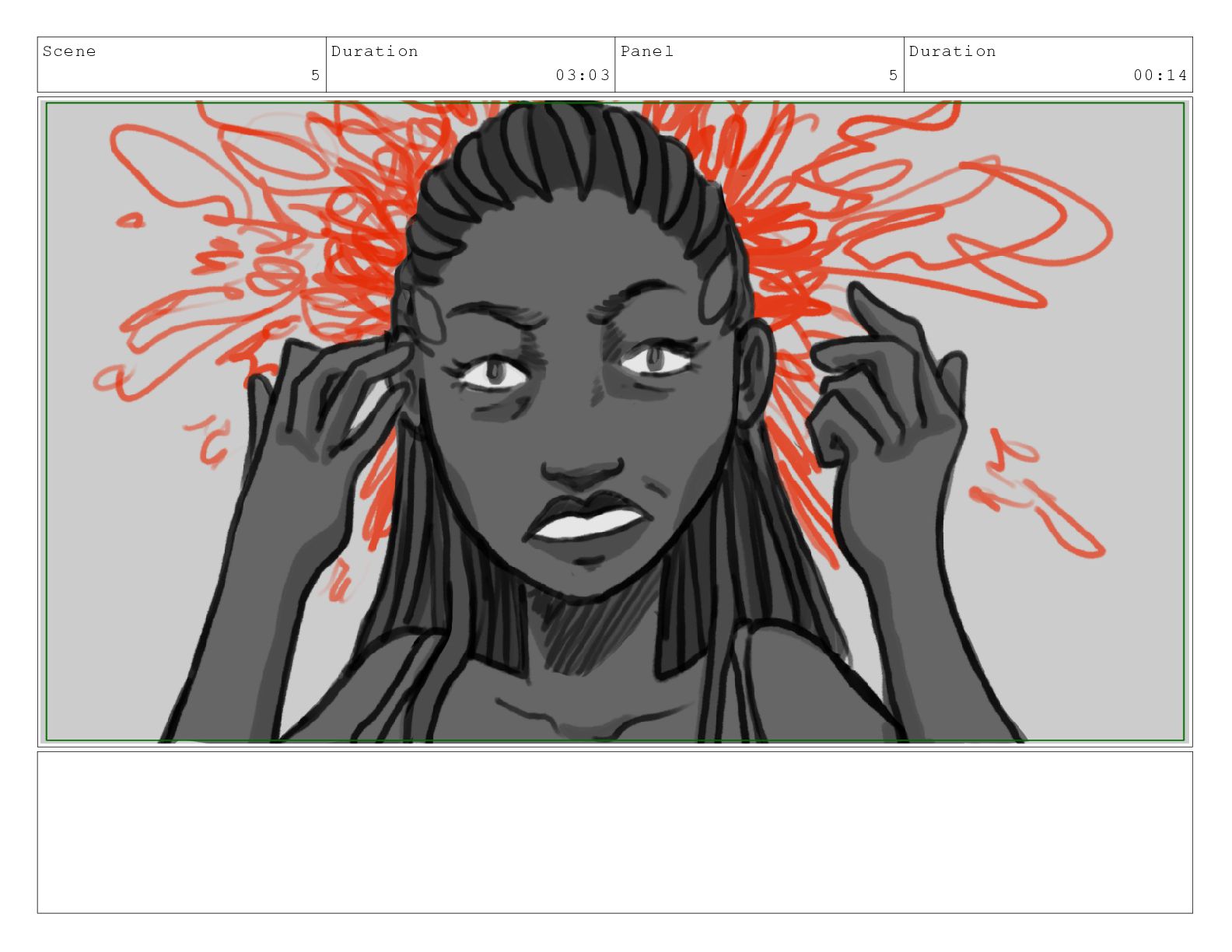The image size is (1232, 952).
Task: Click the first Duration label
Action: click(374, 51)
